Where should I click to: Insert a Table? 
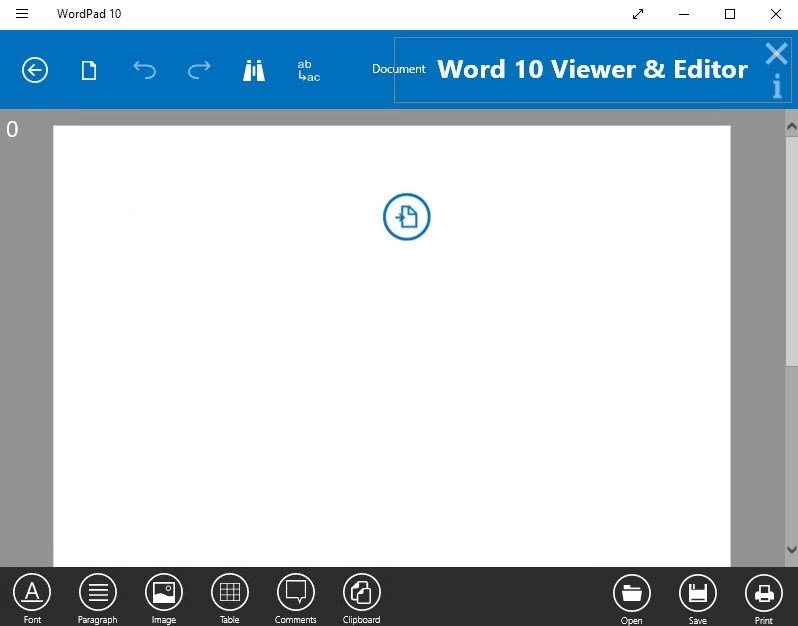[x=230, y=599]
